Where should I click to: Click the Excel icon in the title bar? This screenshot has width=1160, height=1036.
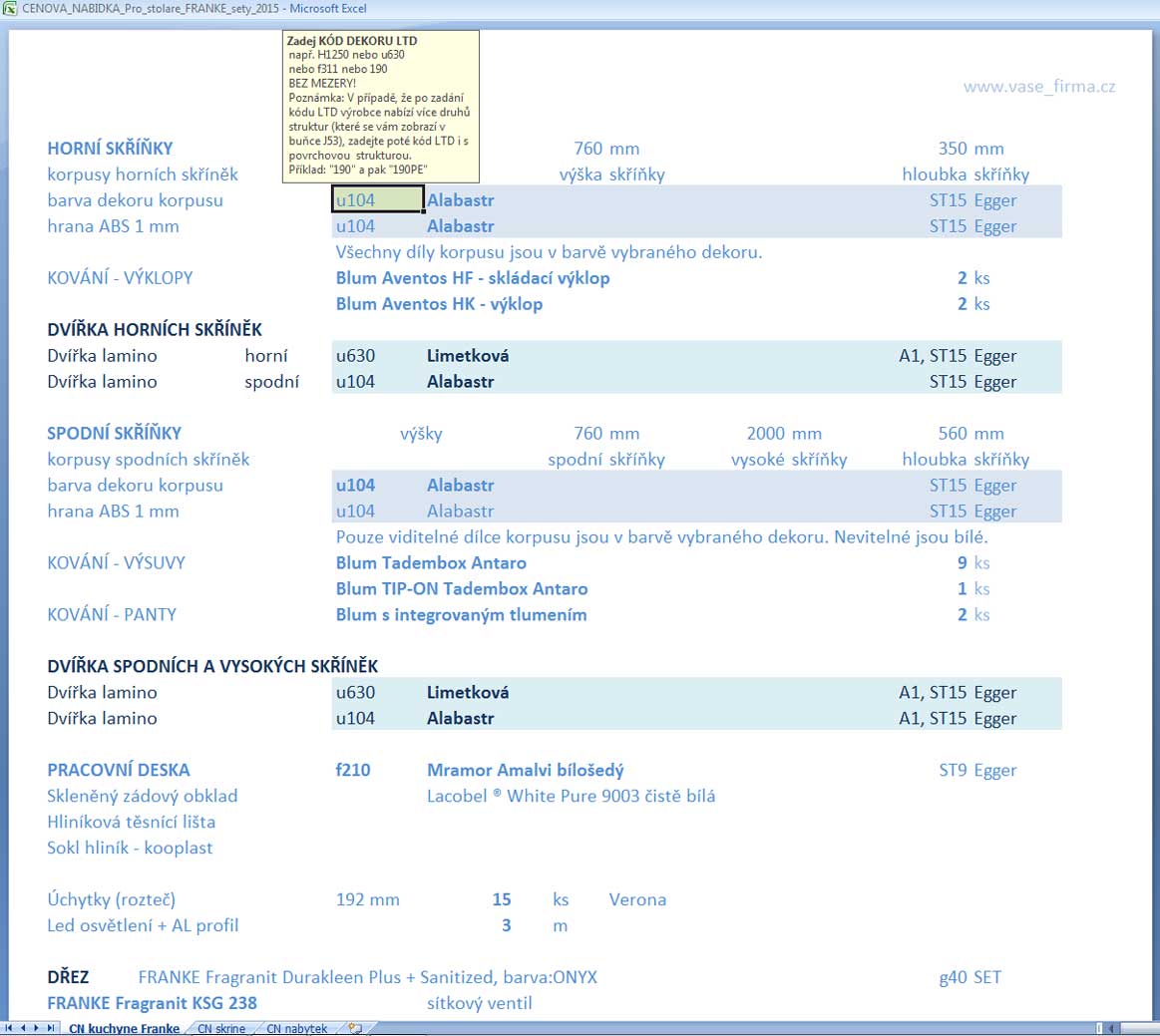[x=10, y=8]
